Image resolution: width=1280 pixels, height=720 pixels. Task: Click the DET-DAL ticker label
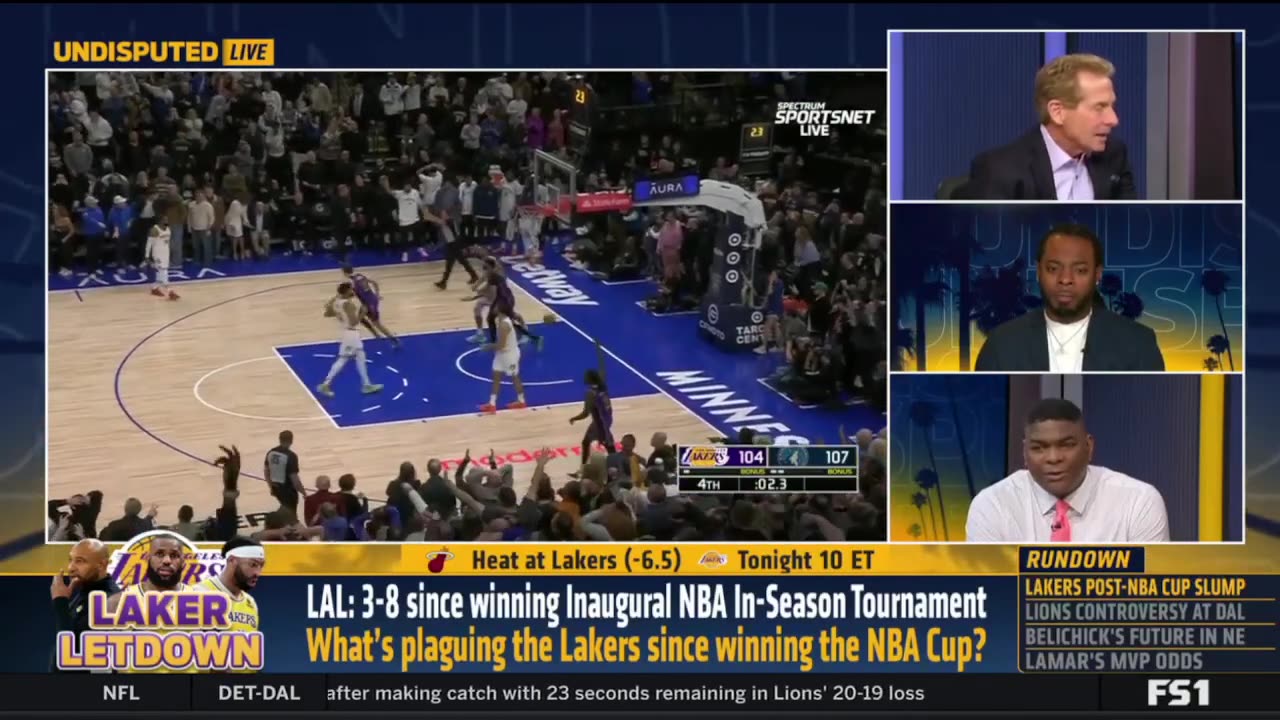(x=259, y=693)
